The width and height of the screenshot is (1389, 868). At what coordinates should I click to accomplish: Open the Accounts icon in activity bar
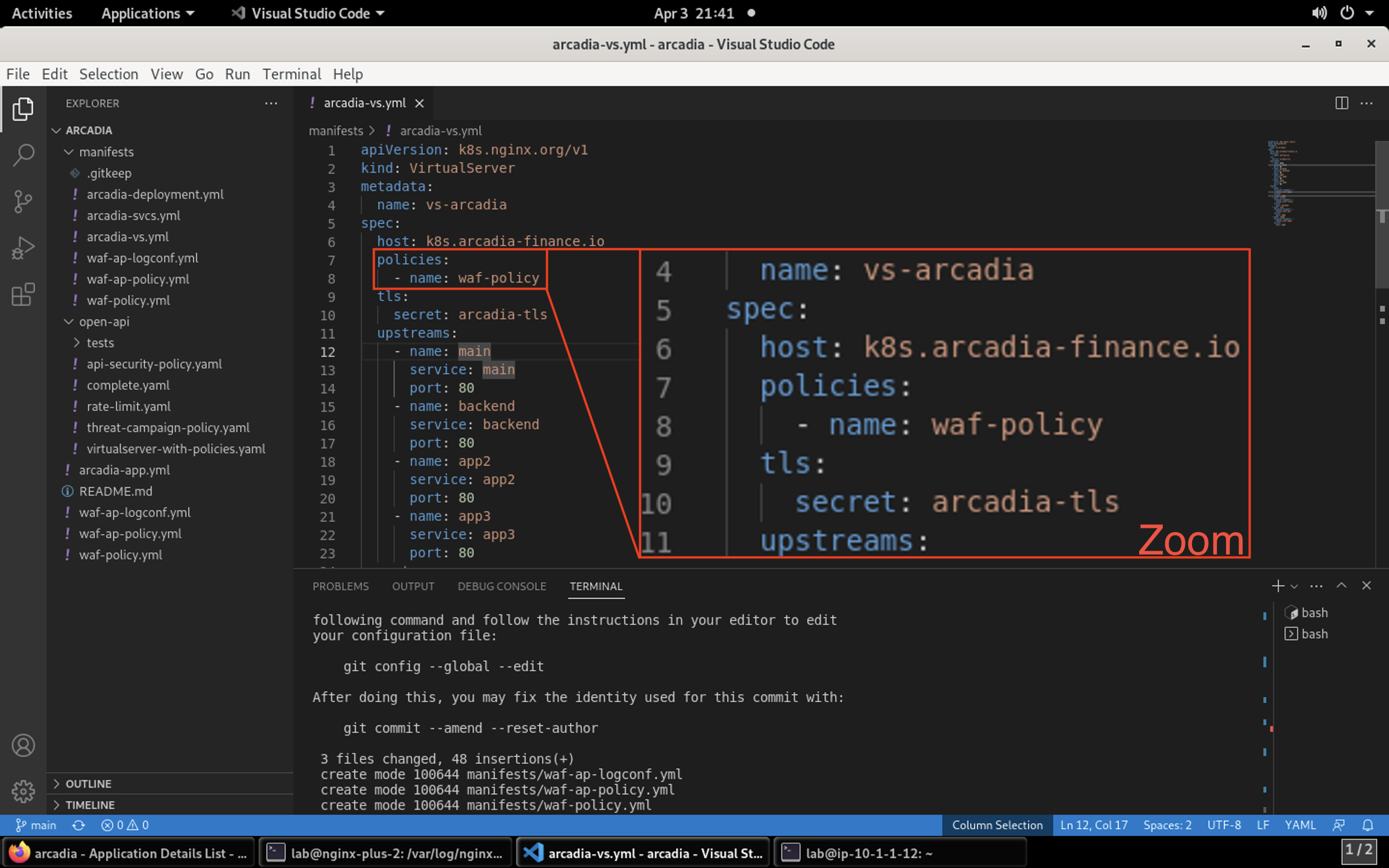coord(23,745)
